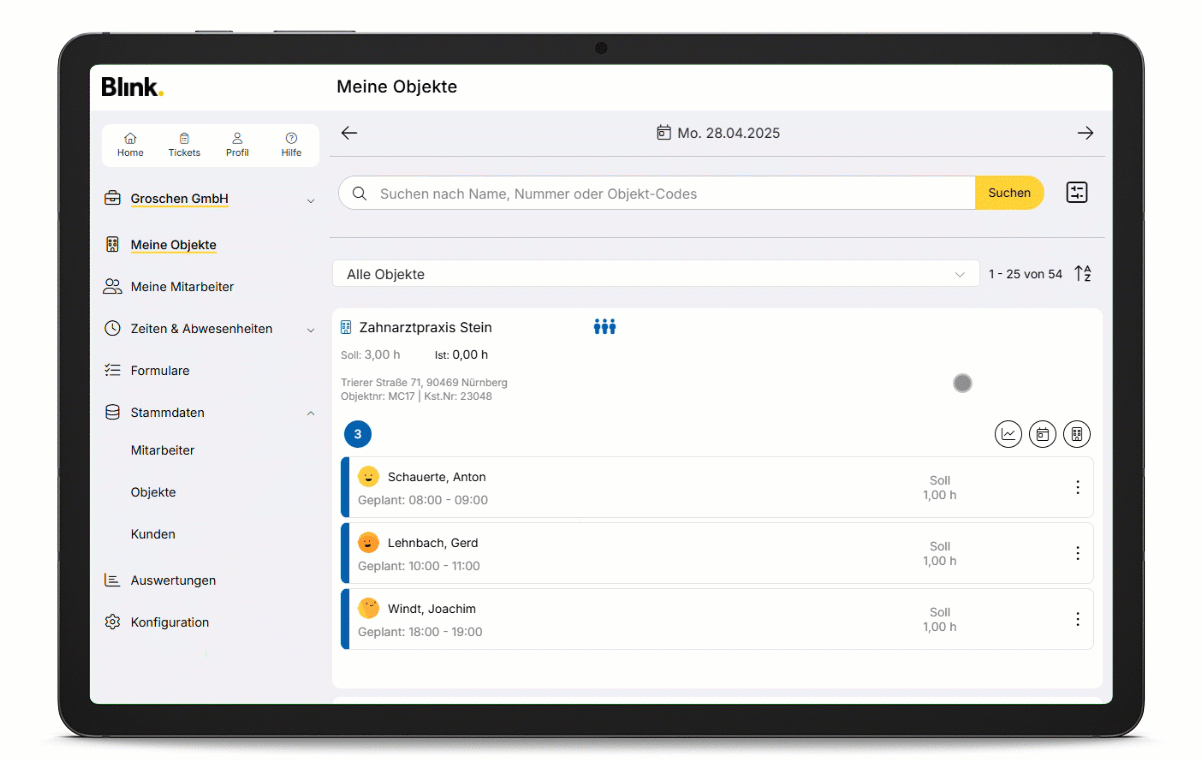This screenshot has width=1202, height=760.
Task: Collapse the Stammdaten menu section
Action: pos(310,413)
